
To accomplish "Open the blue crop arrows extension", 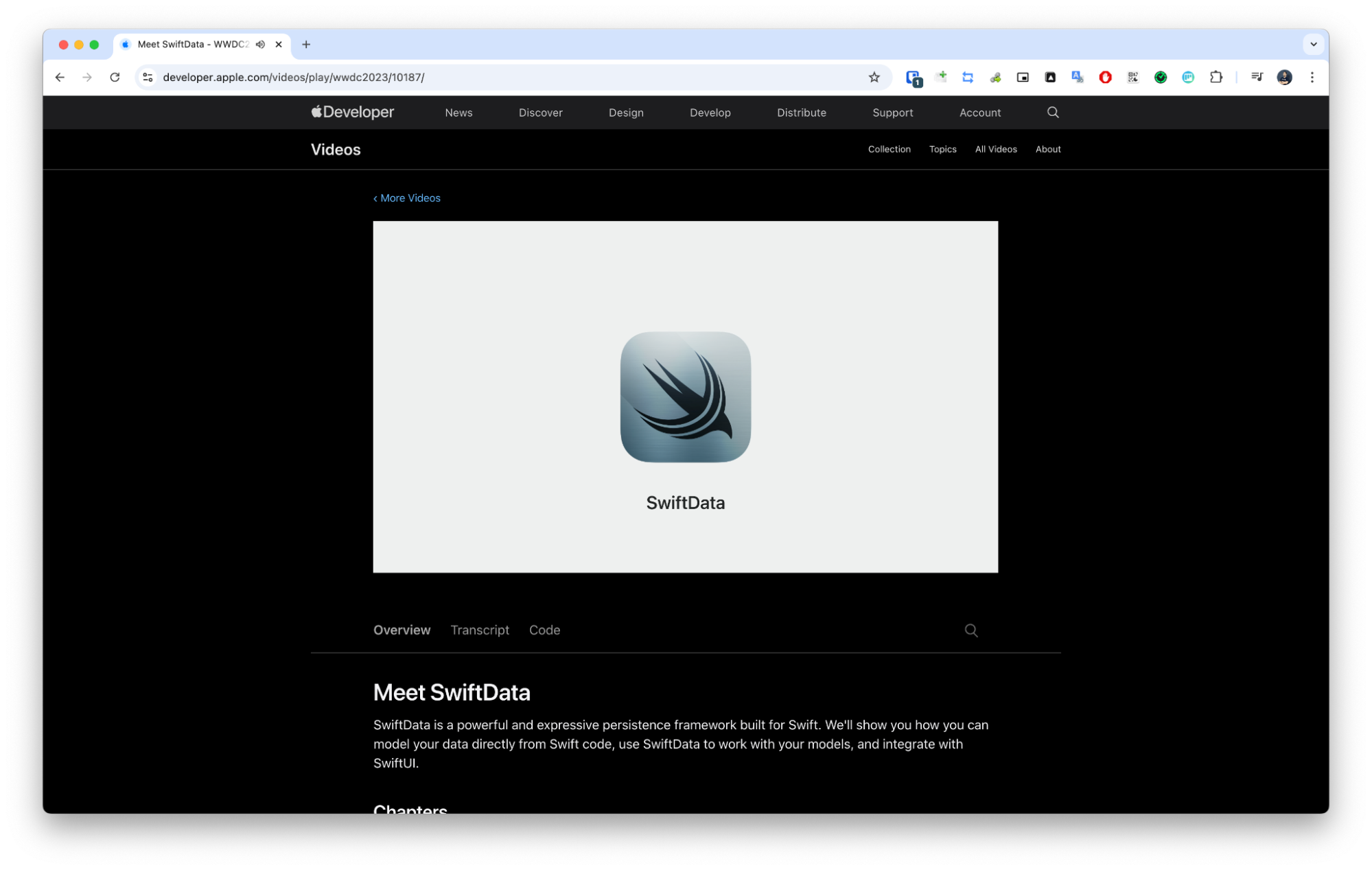I will click(x=968, y=78).
